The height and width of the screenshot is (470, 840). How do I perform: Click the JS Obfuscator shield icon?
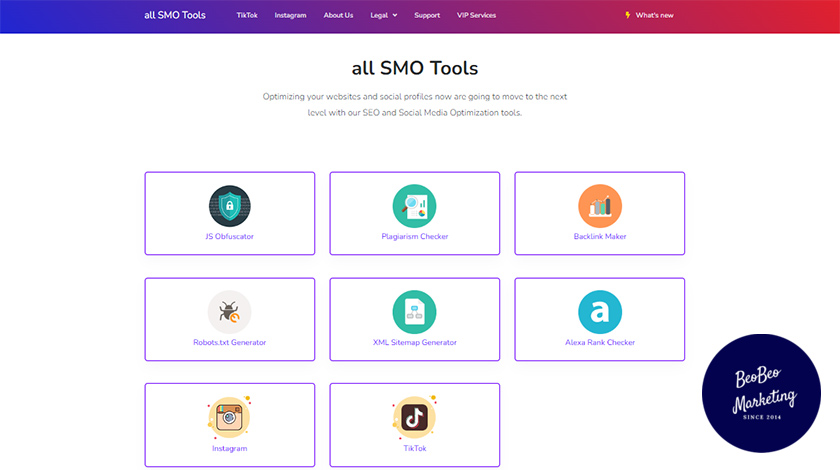coord(229,206)
